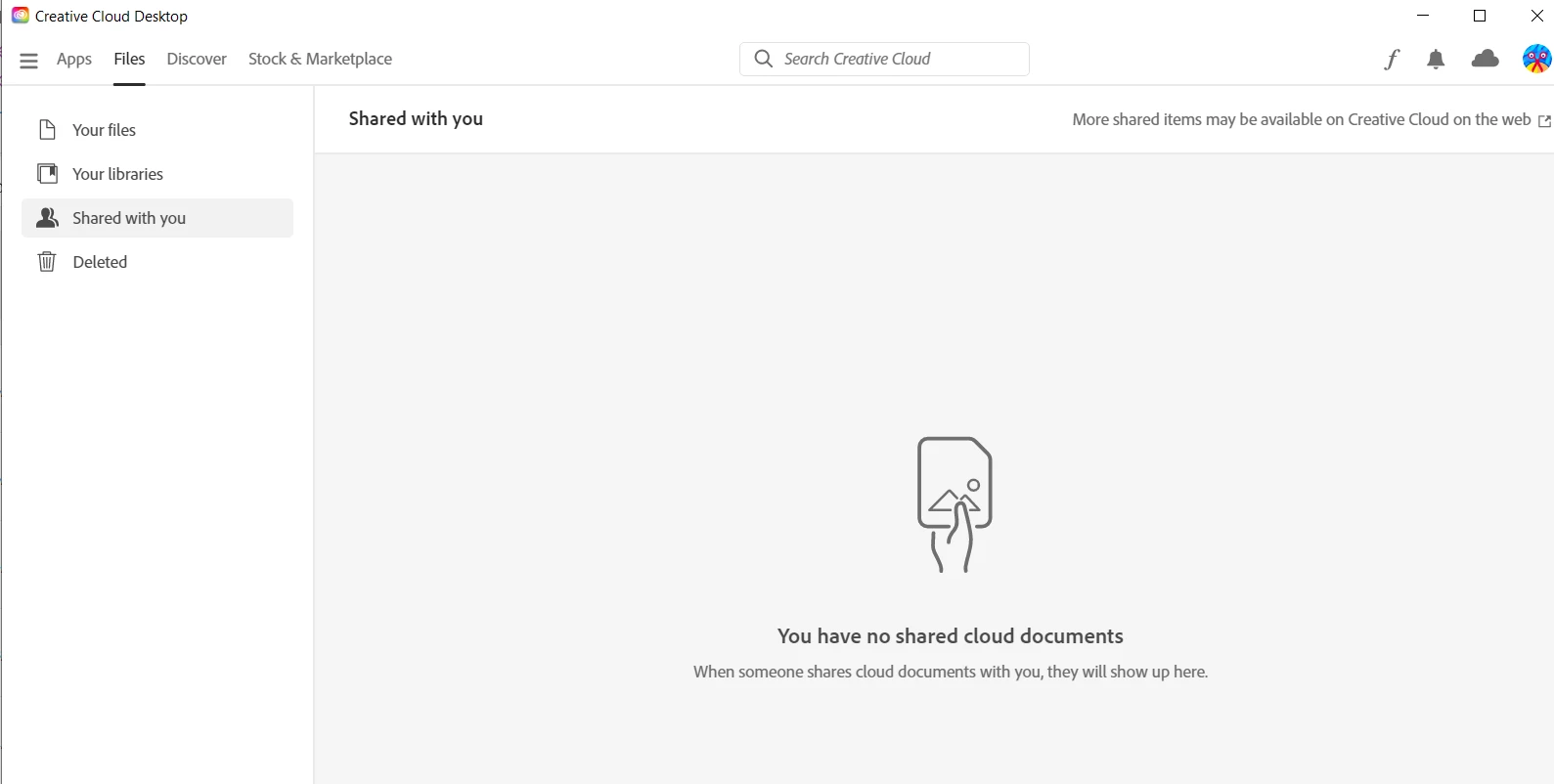
Task: Open the Stock & Marketplace tab
Action: (320, 59)
